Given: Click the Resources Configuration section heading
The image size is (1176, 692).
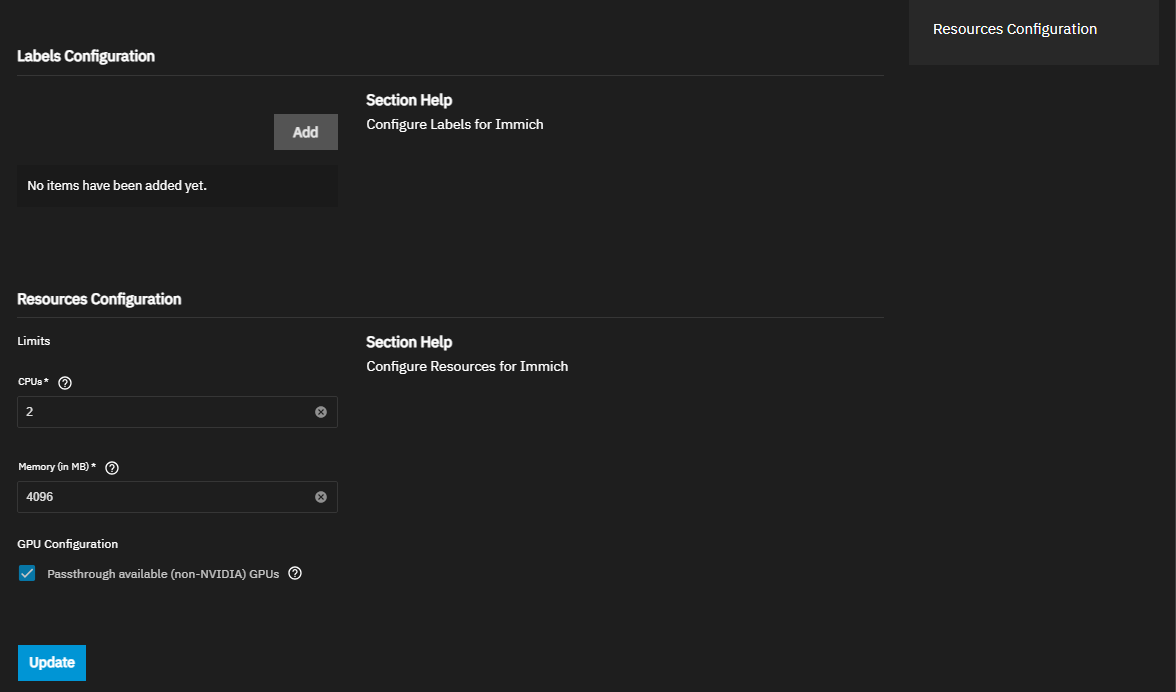Looking at the screenshot, I should click(99, 299).
